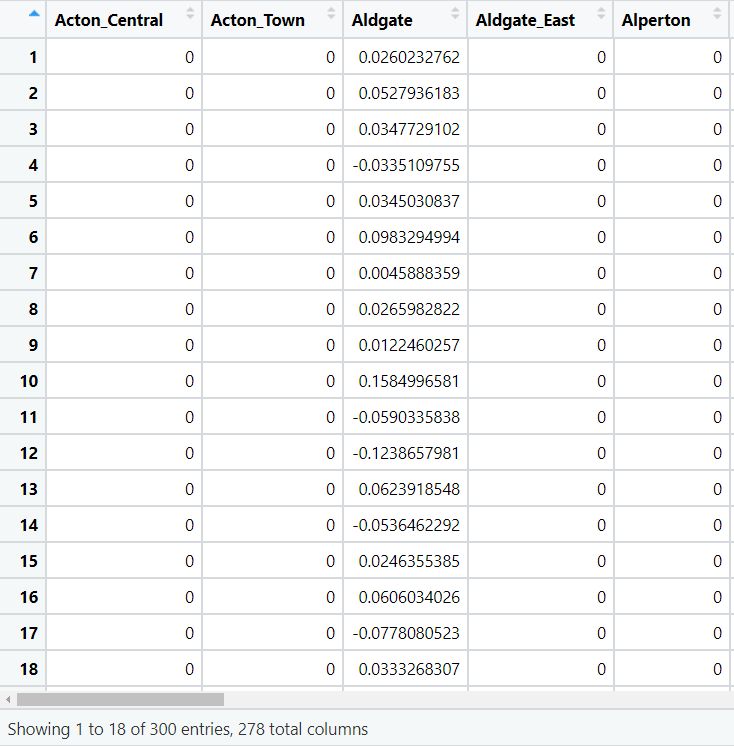Click Acton_Central zero in row 3
The height and width of the screenshot is (746, 734).
(x=189, y=129)
